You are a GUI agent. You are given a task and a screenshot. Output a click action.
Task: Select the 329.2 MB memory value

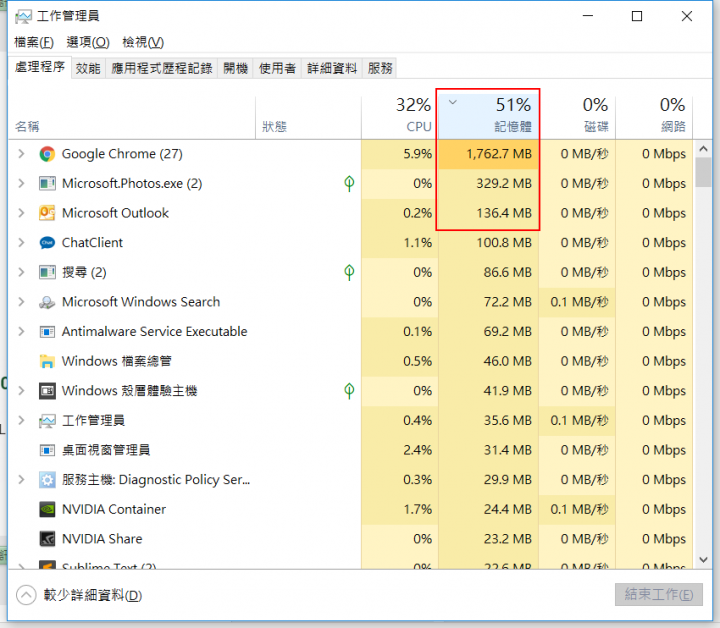(504, 184)
